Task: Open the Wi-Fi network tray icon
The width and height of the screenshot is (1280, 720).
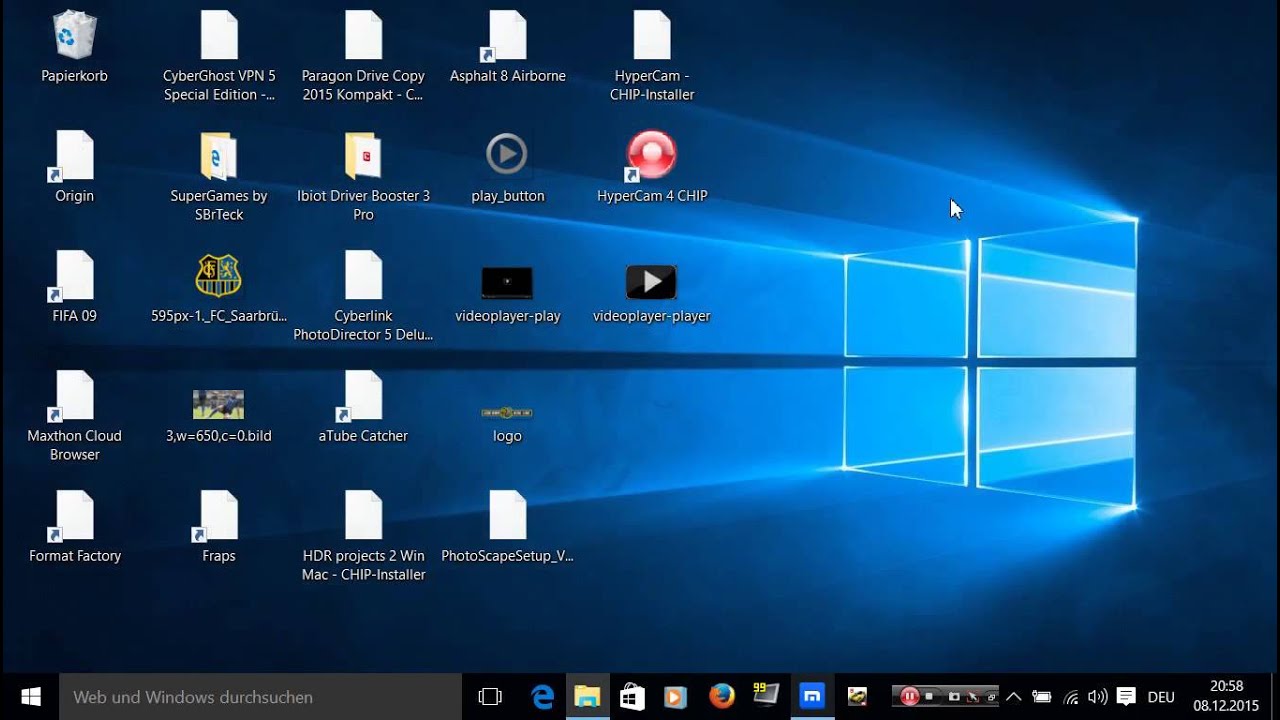Action: [x=1070, y=697]
